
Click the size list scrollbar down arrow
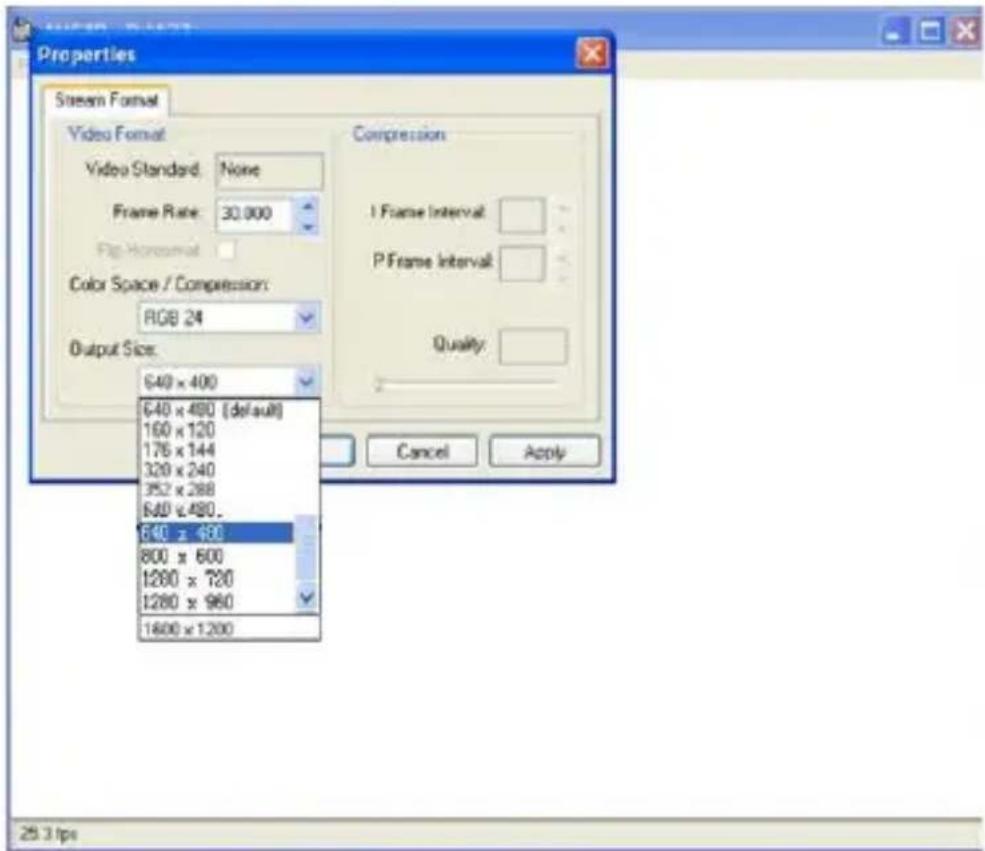307,597
